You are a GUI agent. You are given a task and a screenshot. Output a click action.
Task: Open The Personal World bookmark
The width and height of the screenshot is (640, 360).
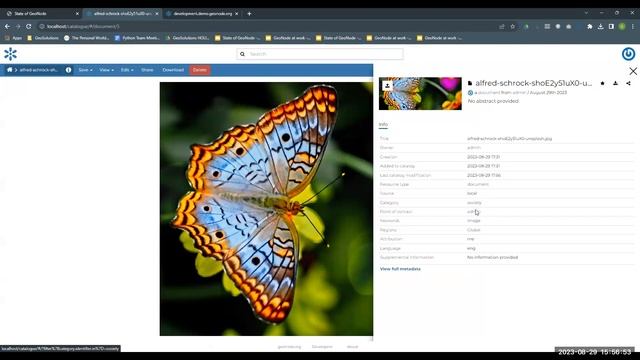[87, 38]
